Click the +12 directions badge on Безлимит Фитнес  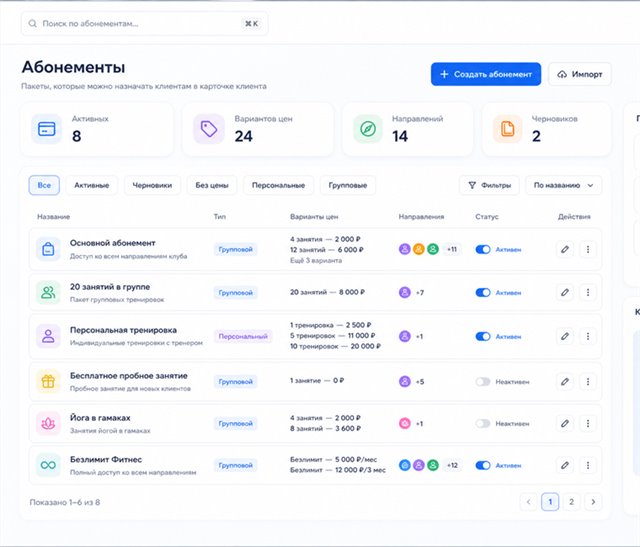(452, 465)
